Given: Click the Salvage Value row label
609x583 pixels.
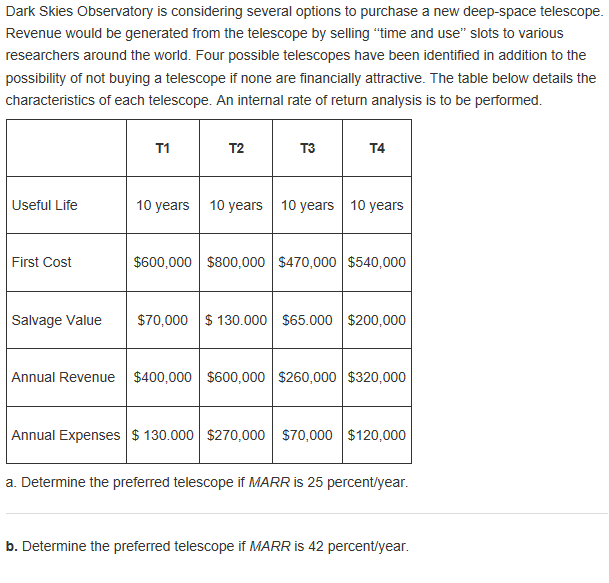Looking at the screenshot, I should pos(57,320).
